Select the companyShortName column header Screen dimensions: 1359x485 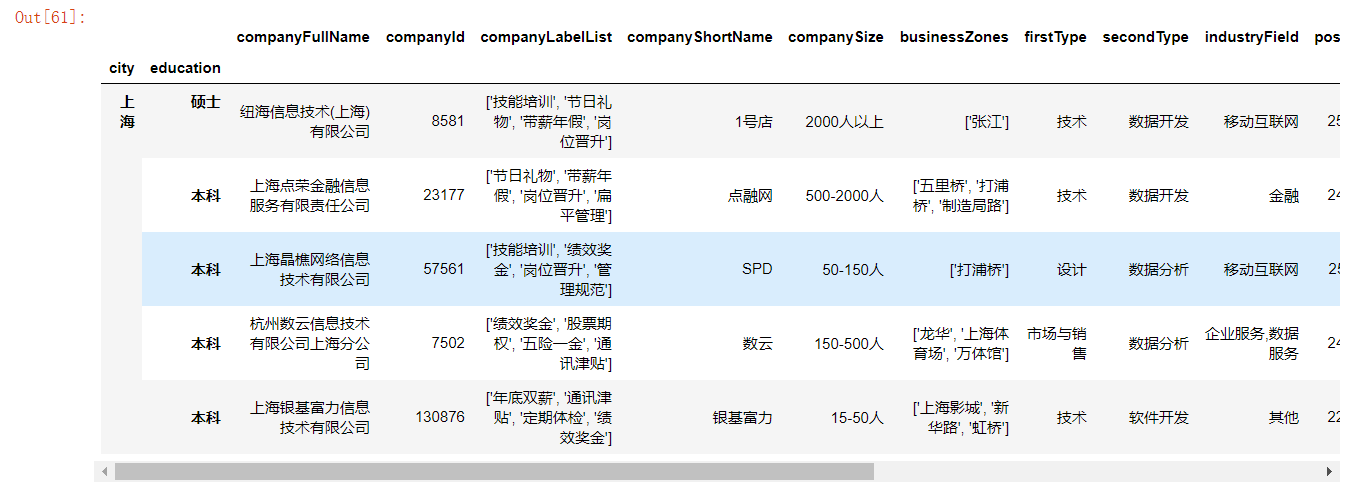700,37
